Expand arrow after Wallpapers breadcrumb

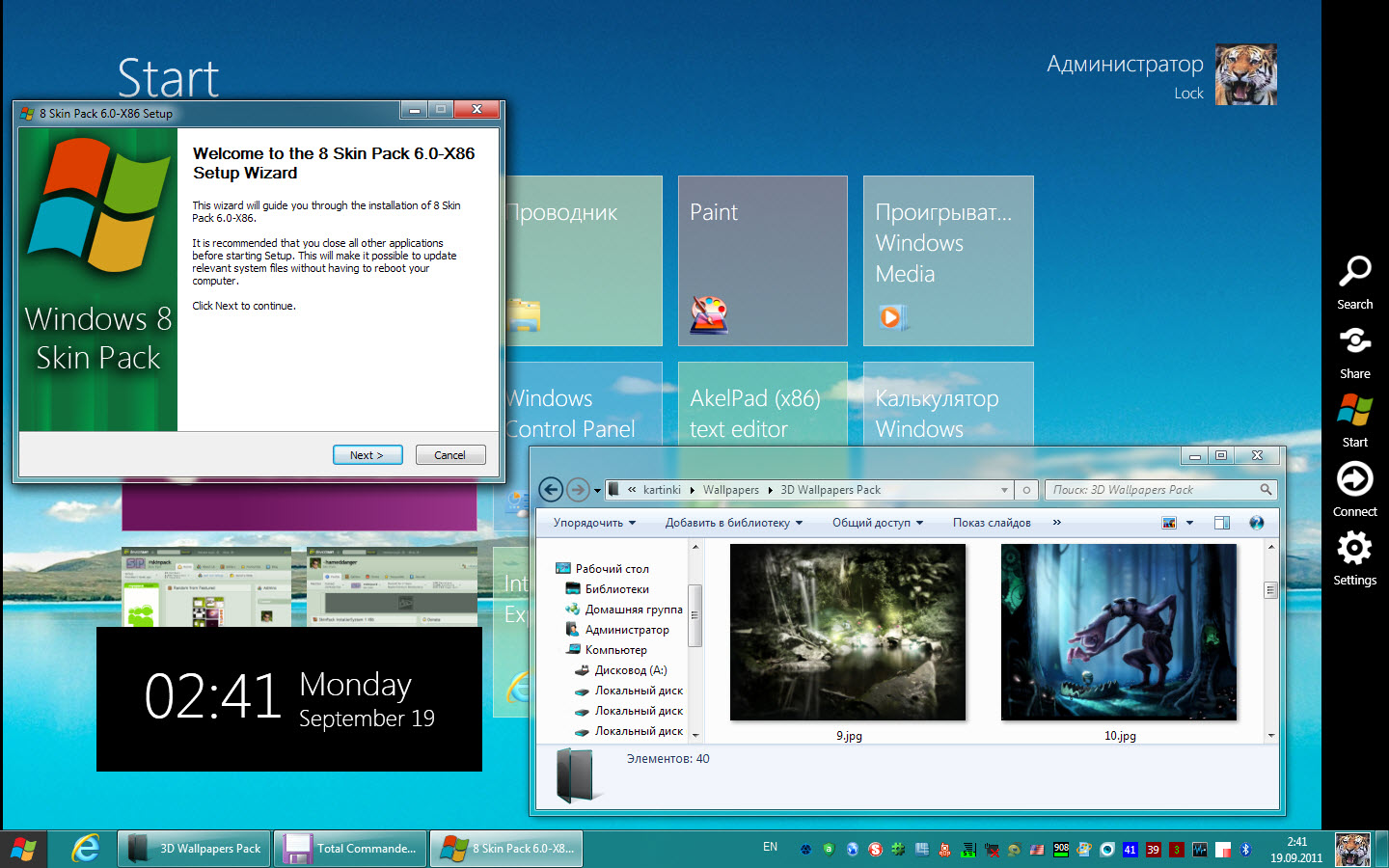click(770, 490)
